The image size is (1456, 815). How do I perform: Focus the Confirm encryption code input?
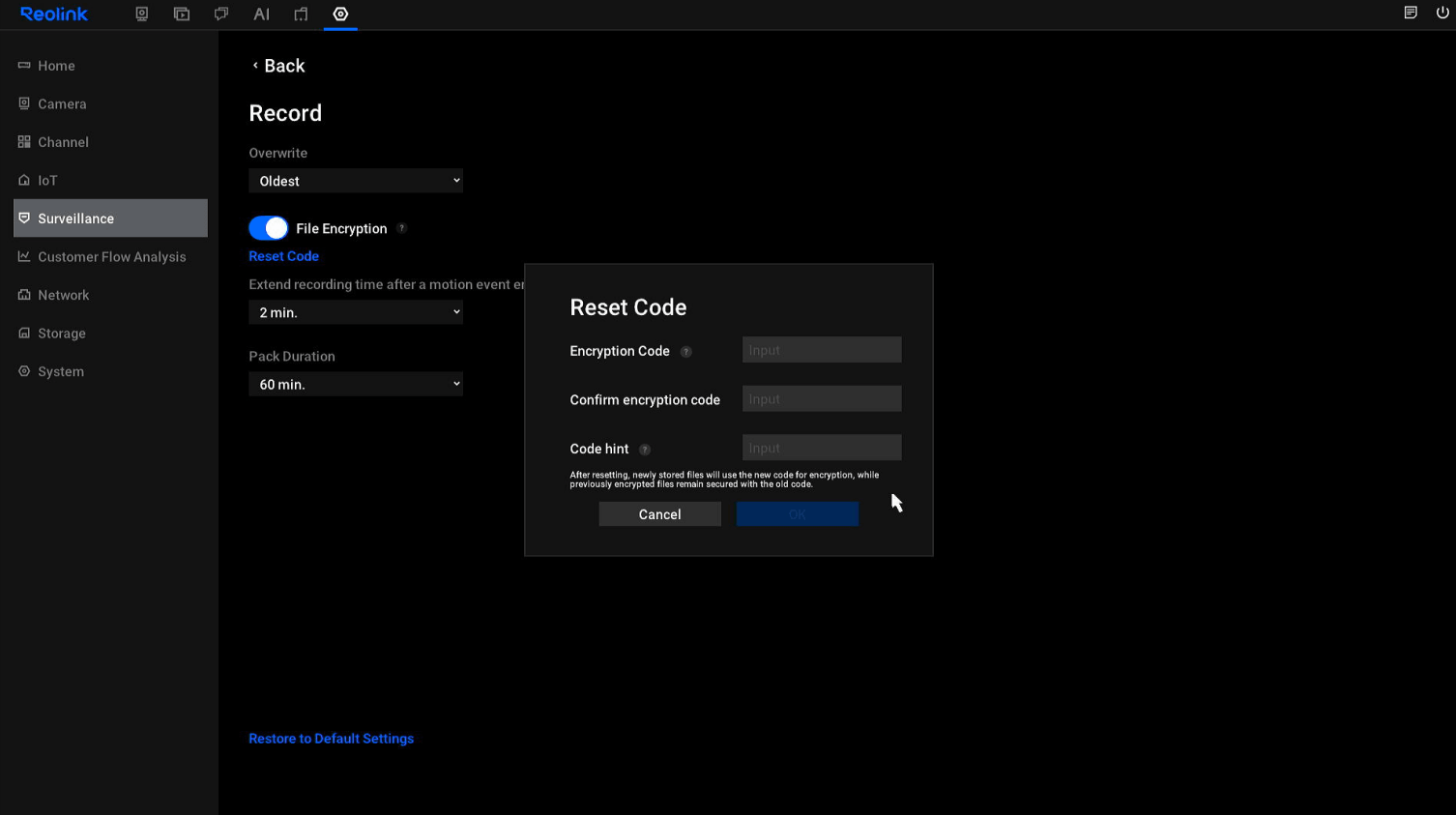click(822, 399)
